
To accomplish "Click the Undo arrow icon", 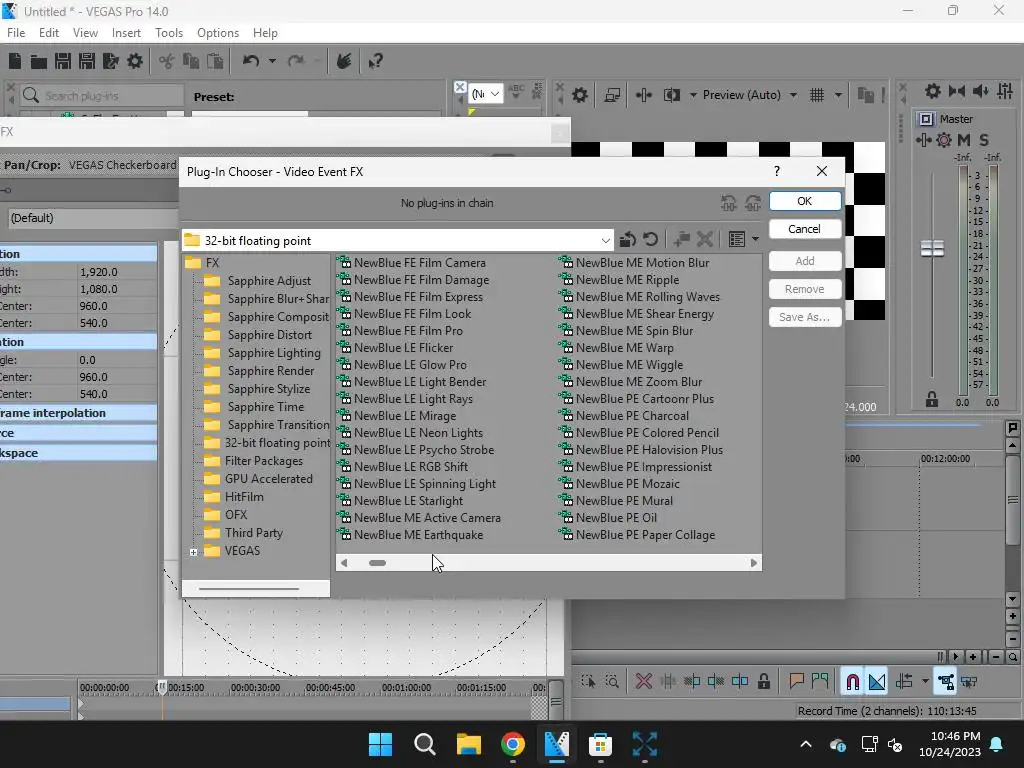I will pos(251,61).
